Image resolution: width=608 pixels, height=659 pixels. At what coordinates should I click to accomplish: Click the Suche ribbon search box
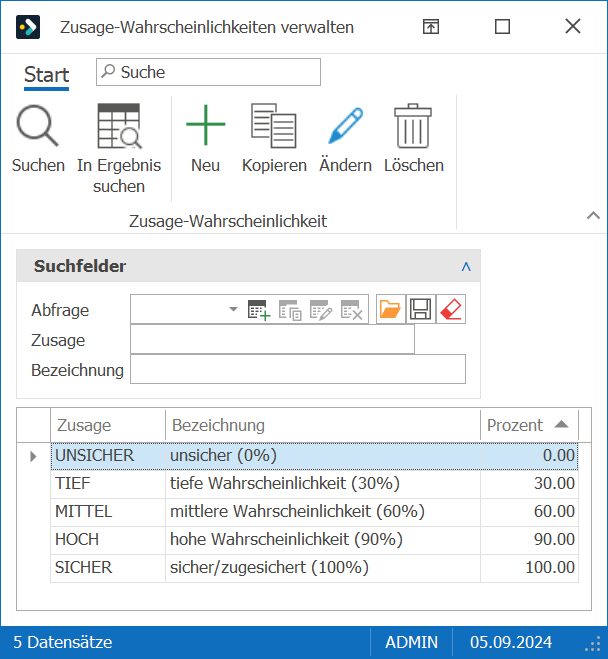(x=208, y=72)
